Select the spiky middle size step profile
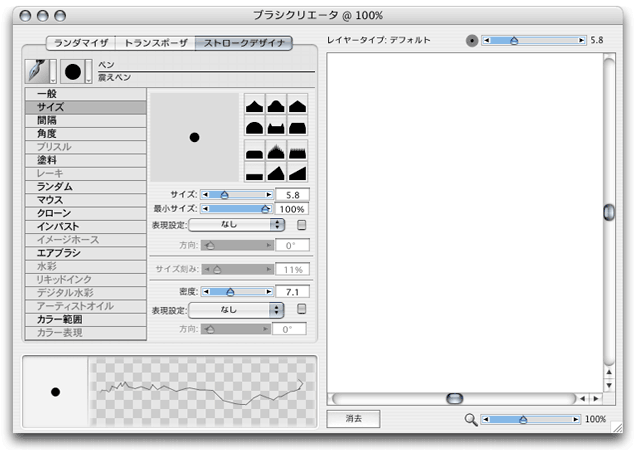Image resolution: width=640 pixels, height=450 pixels. pos(276,151)
